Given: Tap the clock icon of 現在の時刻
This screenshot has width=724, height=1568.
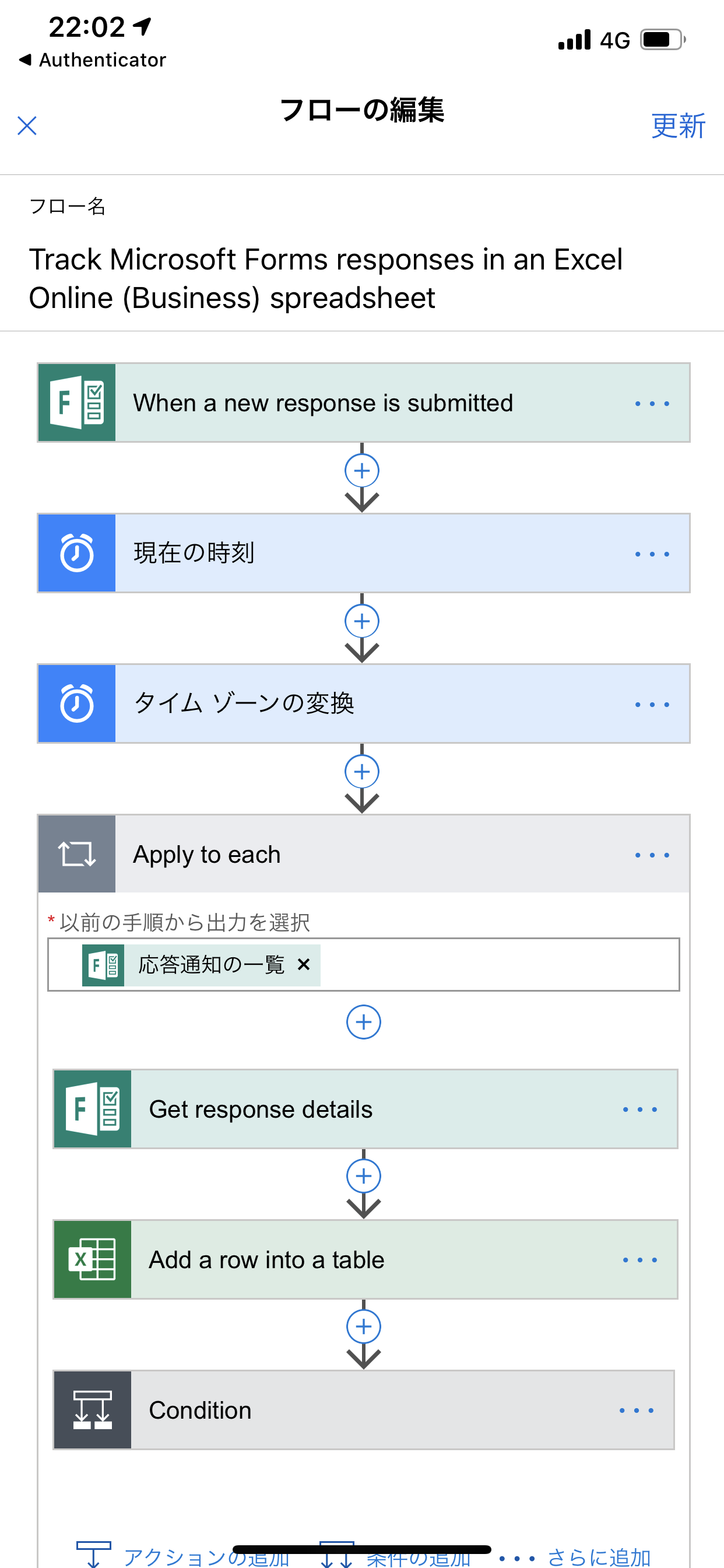Looking at the screenshot, I should click(x=77, y=552).
